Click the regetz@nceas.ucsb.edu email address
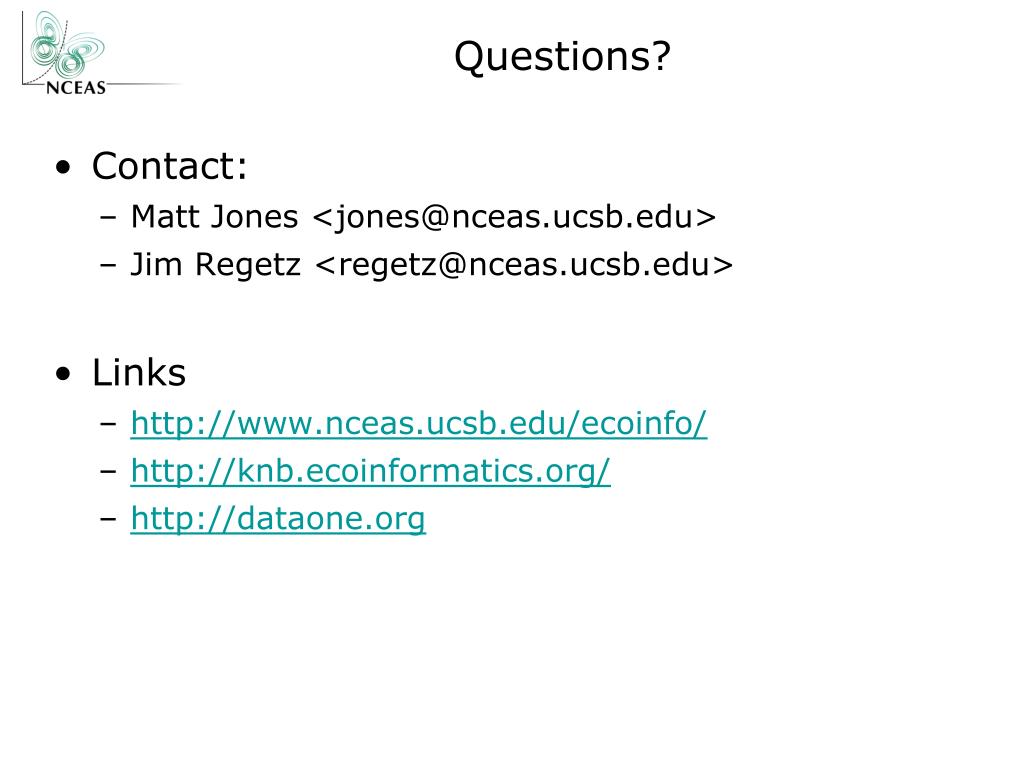The width and height of the screenshot is (1024, 768). 524,265
